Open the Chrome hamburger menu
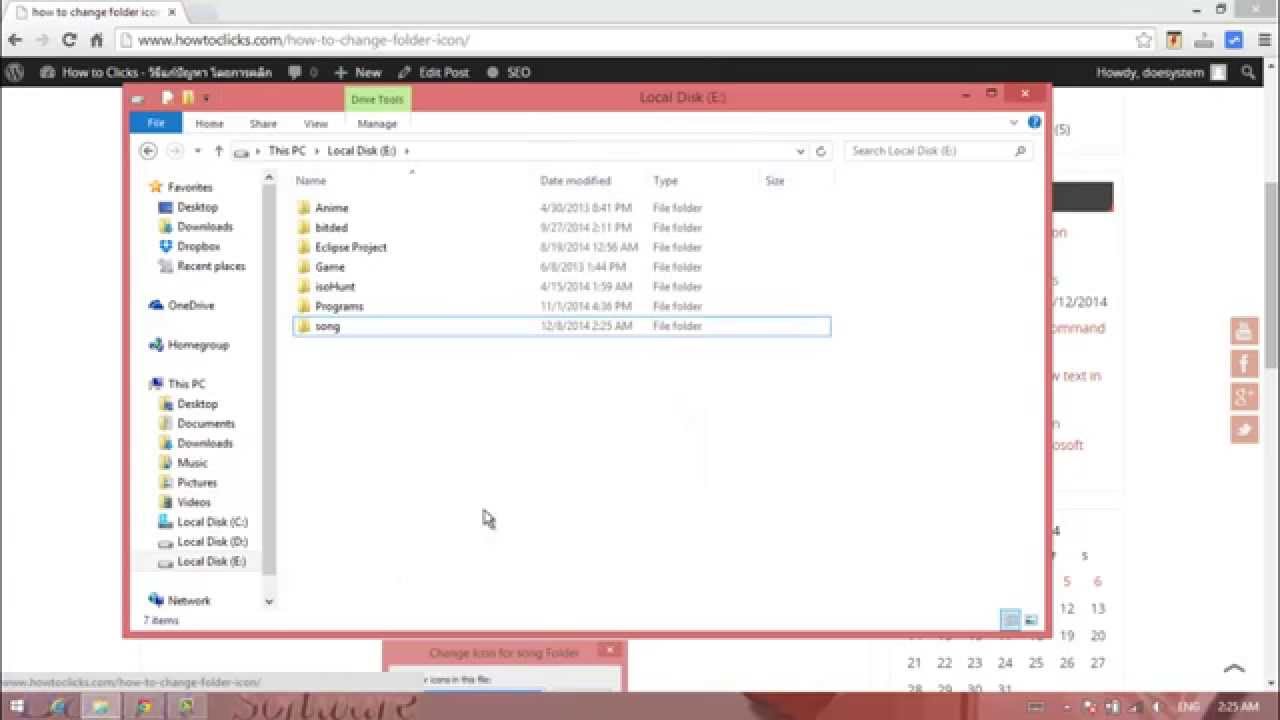 click(1263, 40)
